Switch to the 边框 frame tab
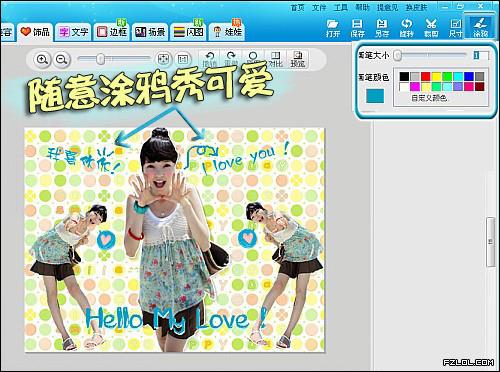 pyautogui.click(x=112, y=32)
